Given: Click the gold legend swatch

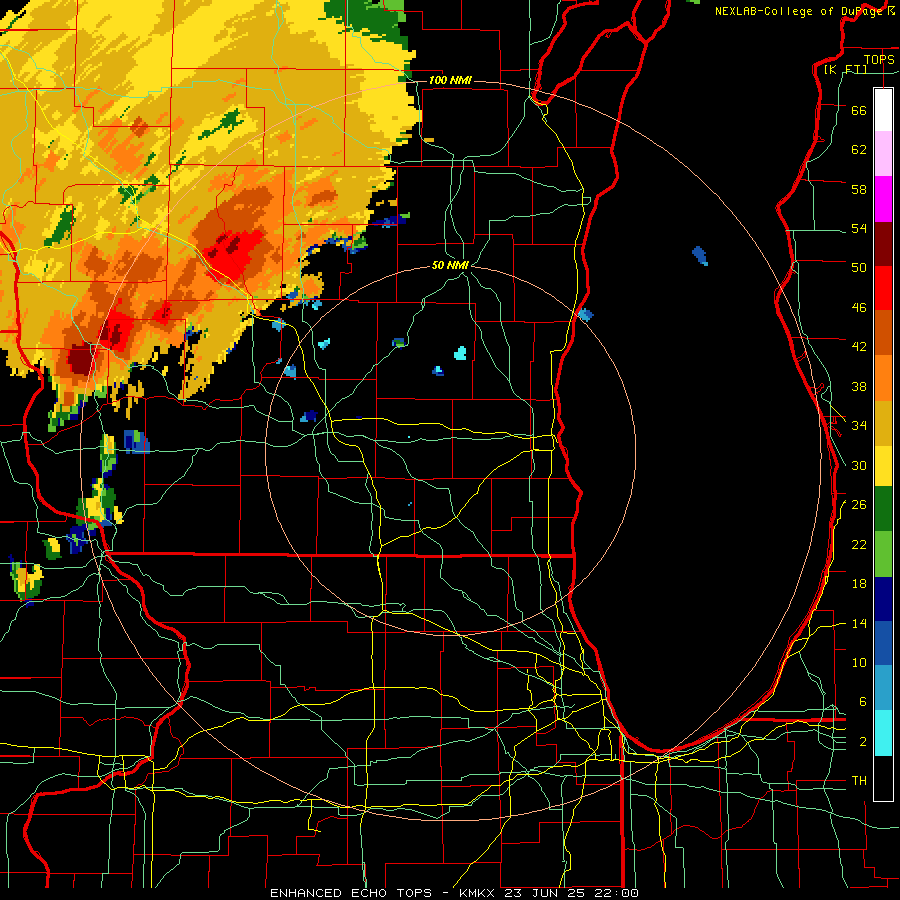Looking at the screenshot, I should pyautogui.click(x=883, y=422).
